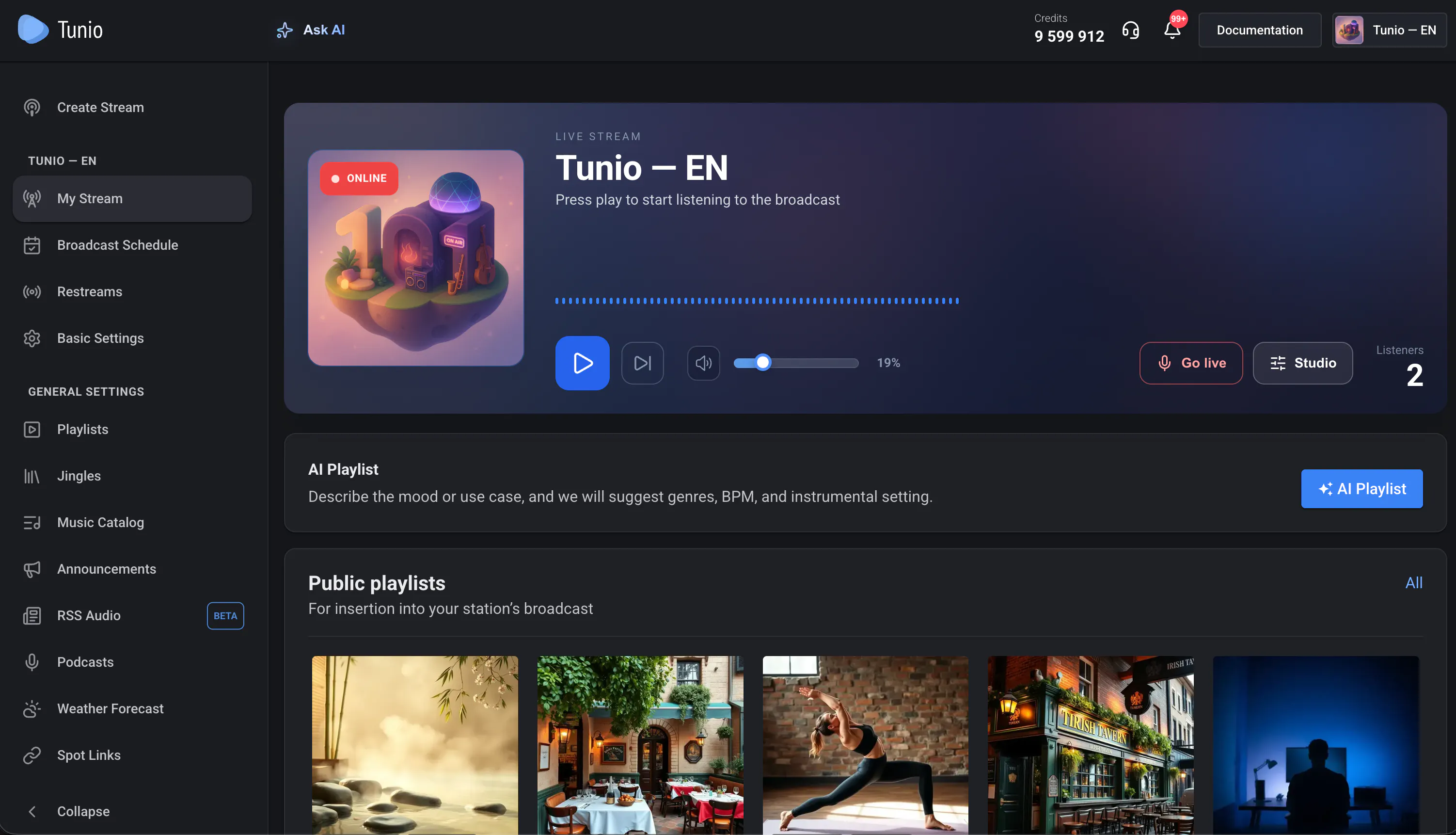Screen dimensions: 1456x835
Task: Click the My Stream antenna icon
Action: tap(32, 198)
